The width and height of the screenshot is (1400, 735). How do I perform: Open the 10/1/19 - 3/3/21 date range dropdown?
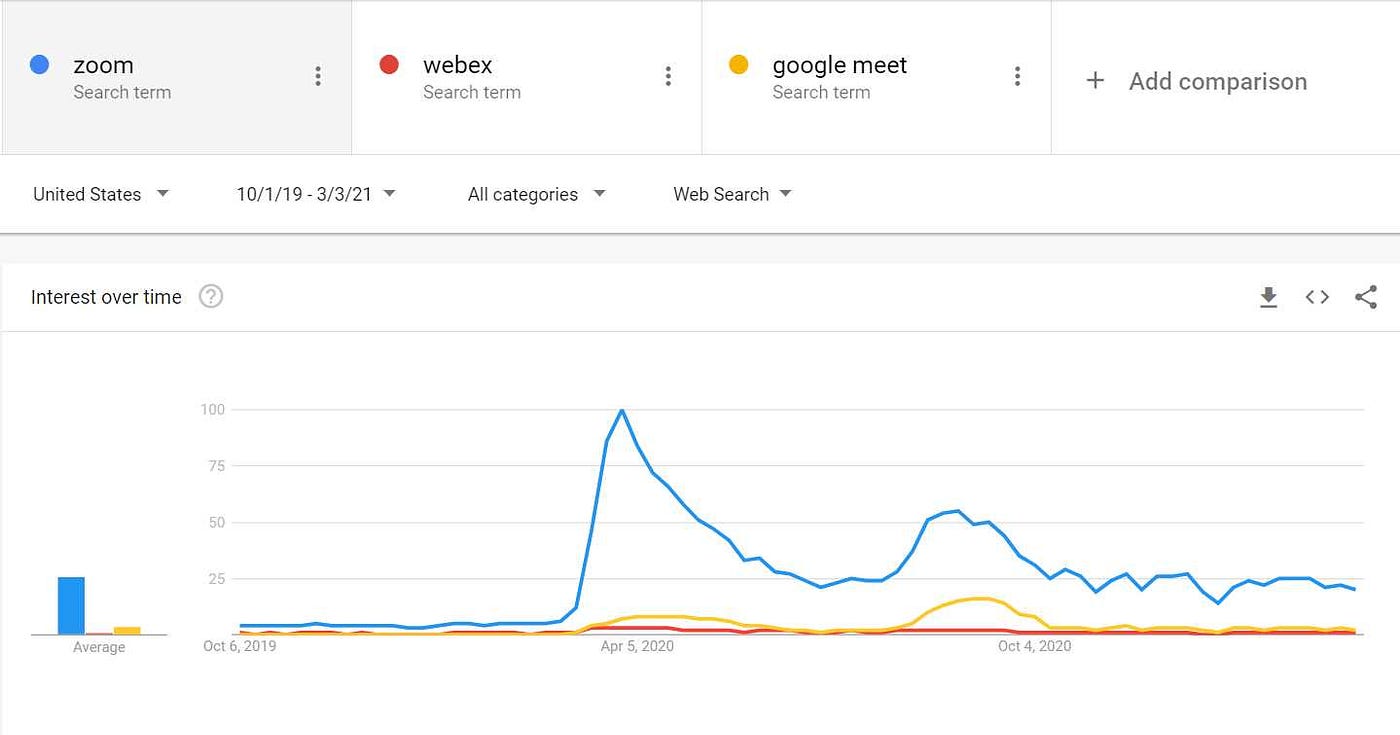316,194
